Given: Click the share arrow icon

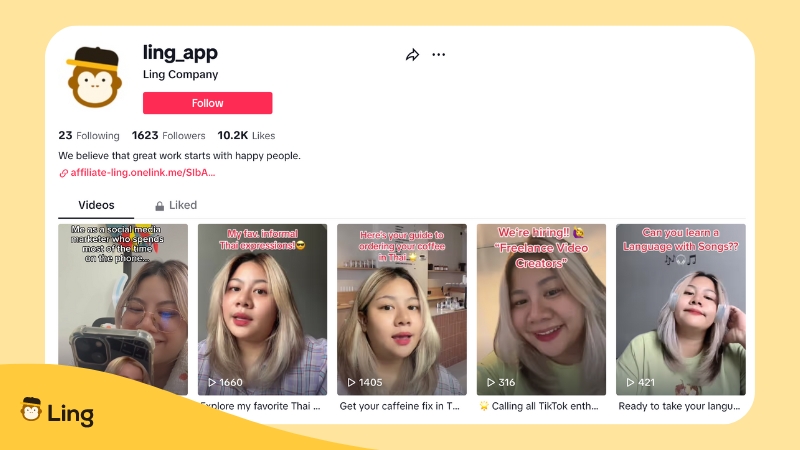Looking at the screenshot, I should 412,55.
